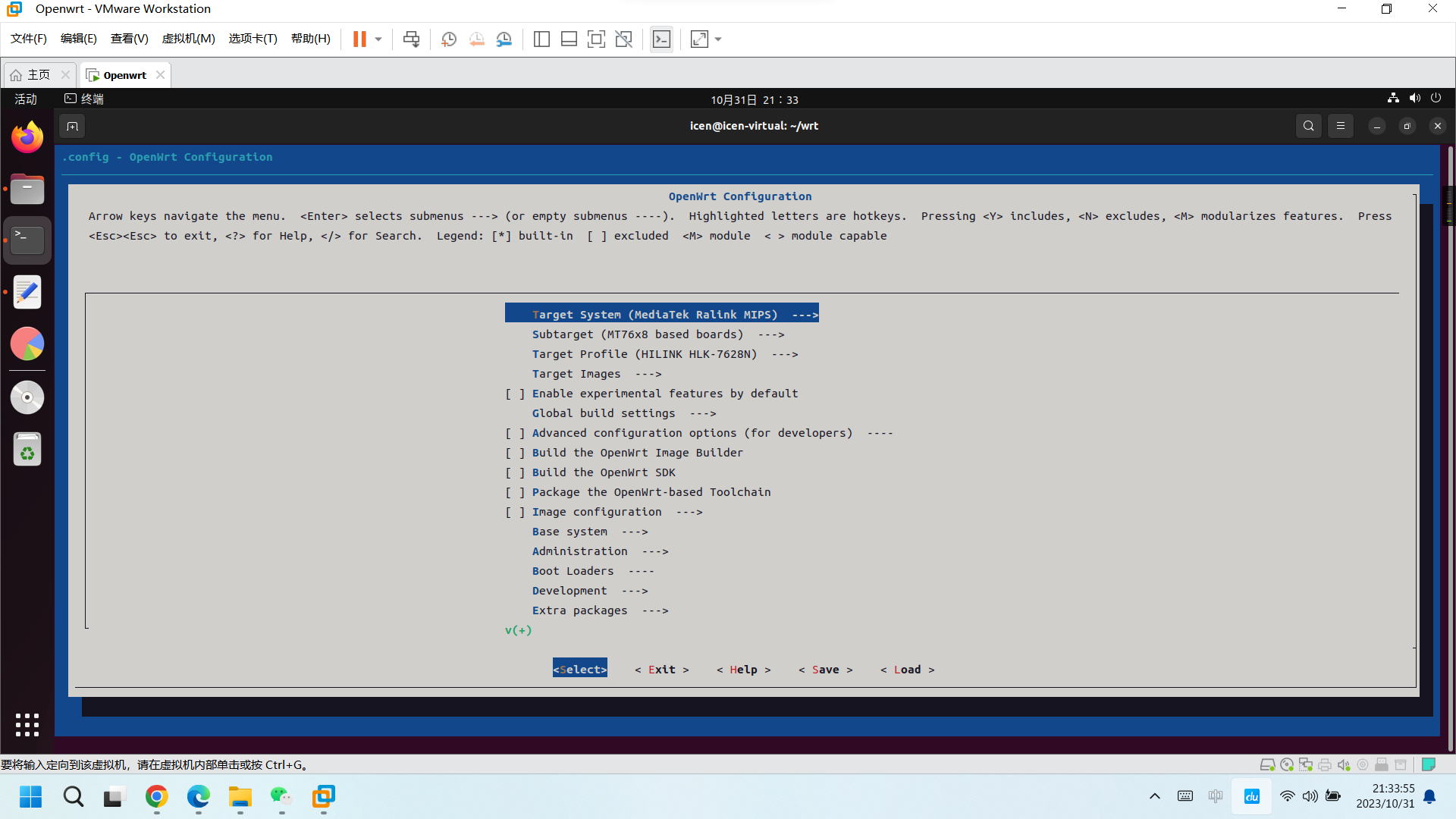Switch to the Openwrt VM tab
The width and height of the screenshot is (1456, 819).
click(x=125, y=75)
